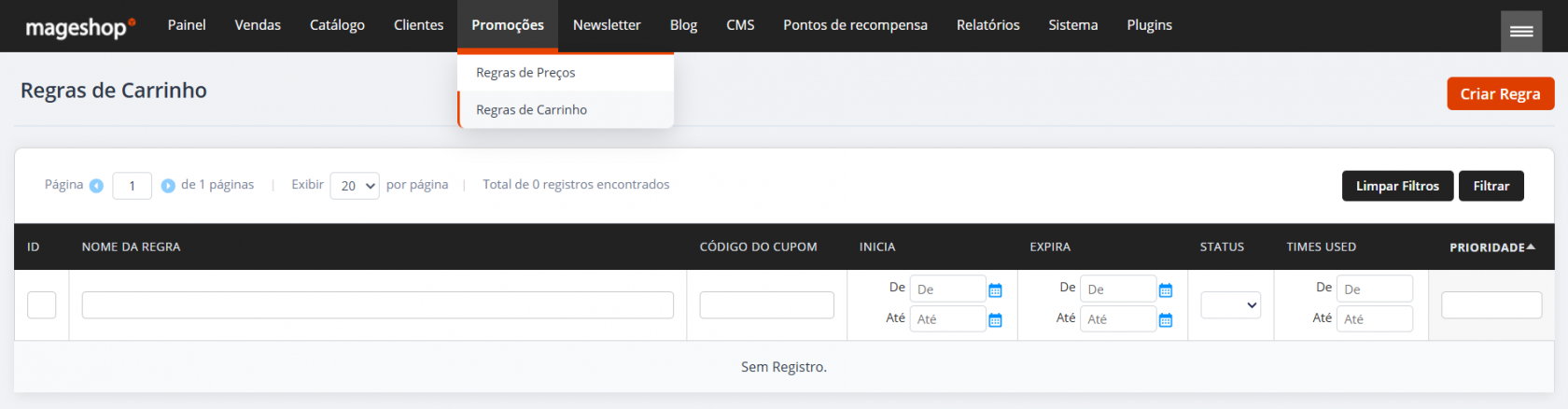The image size is (1568, 409).
Task: Toggle the ID filter checkbox
Action: pos(42,305)
